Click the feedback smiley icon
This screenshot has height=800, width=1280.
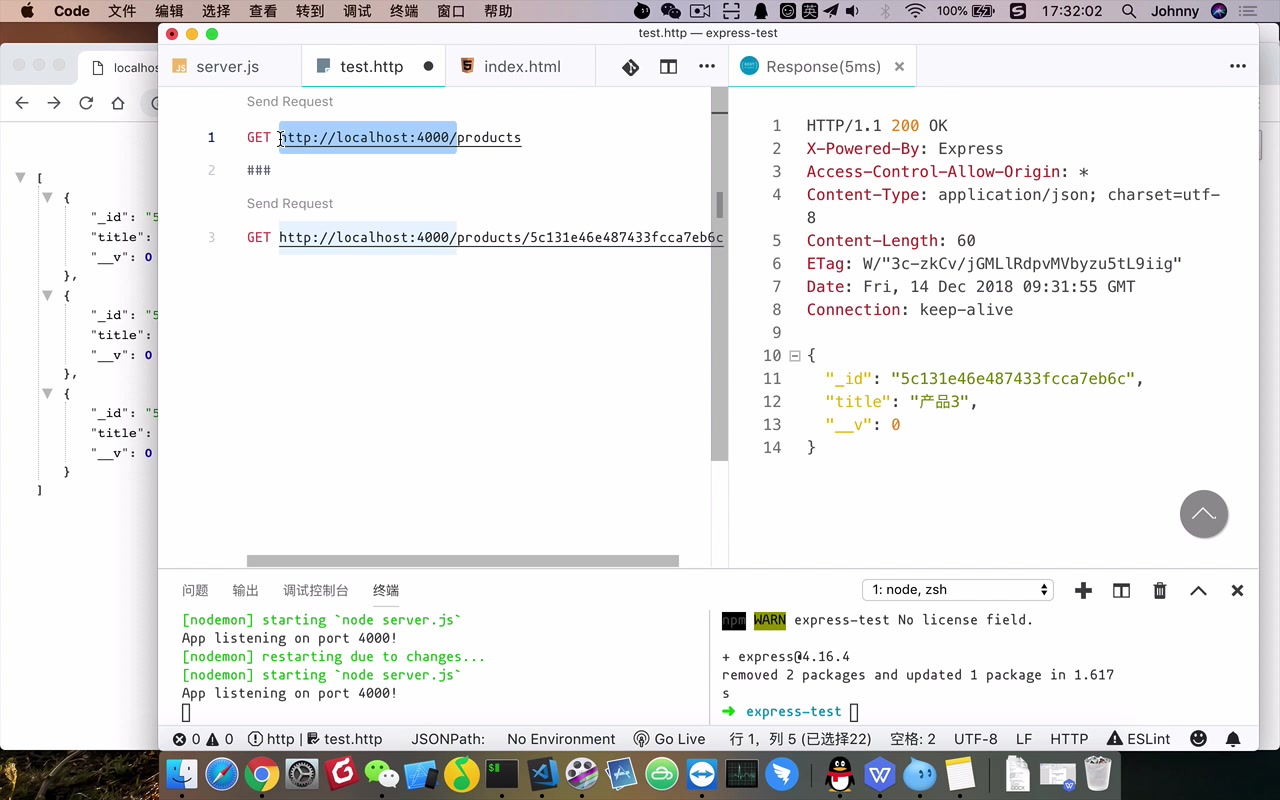tap(1198, 739)
